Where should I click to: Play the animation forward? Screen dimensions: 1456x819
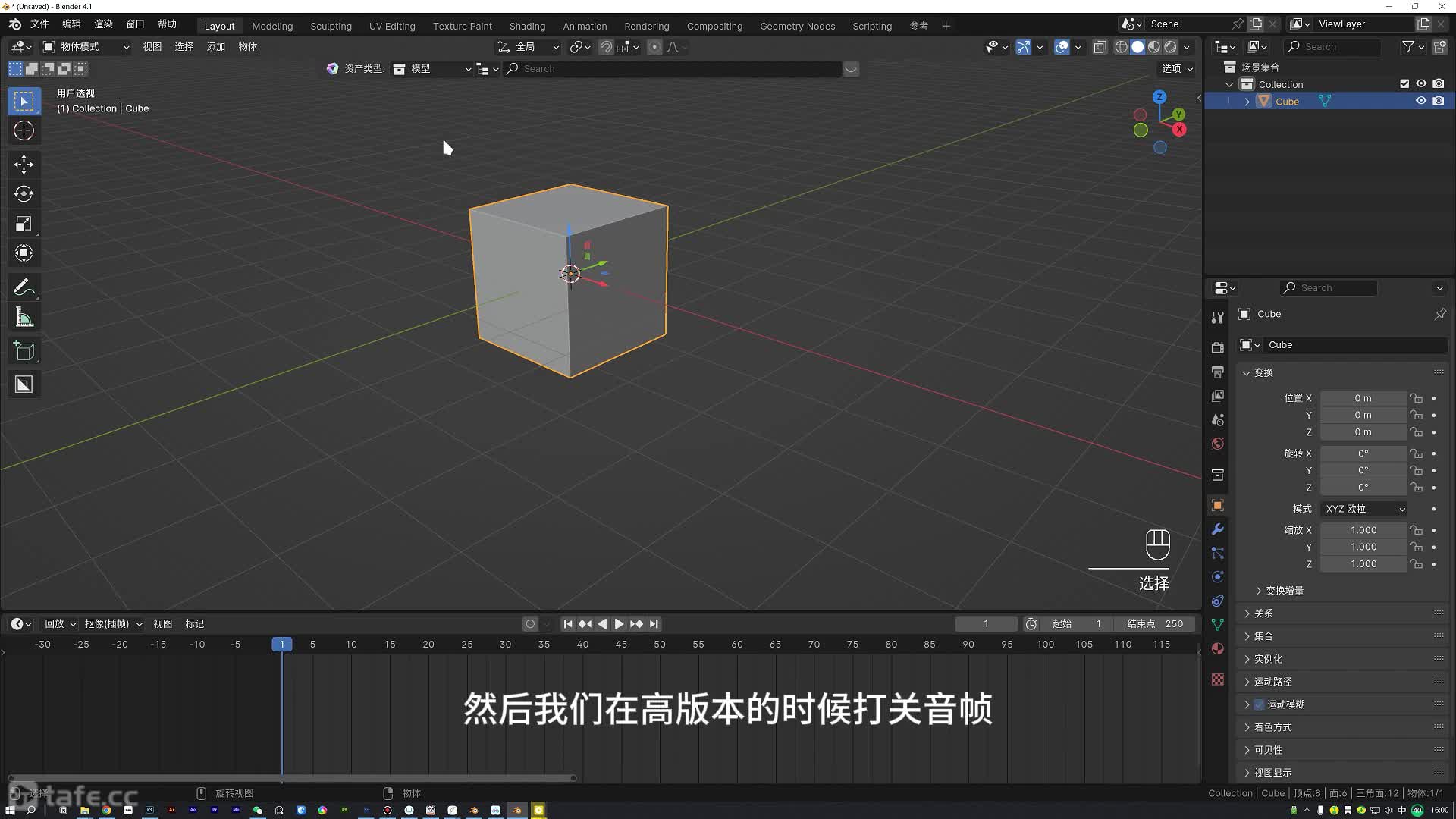619,624
